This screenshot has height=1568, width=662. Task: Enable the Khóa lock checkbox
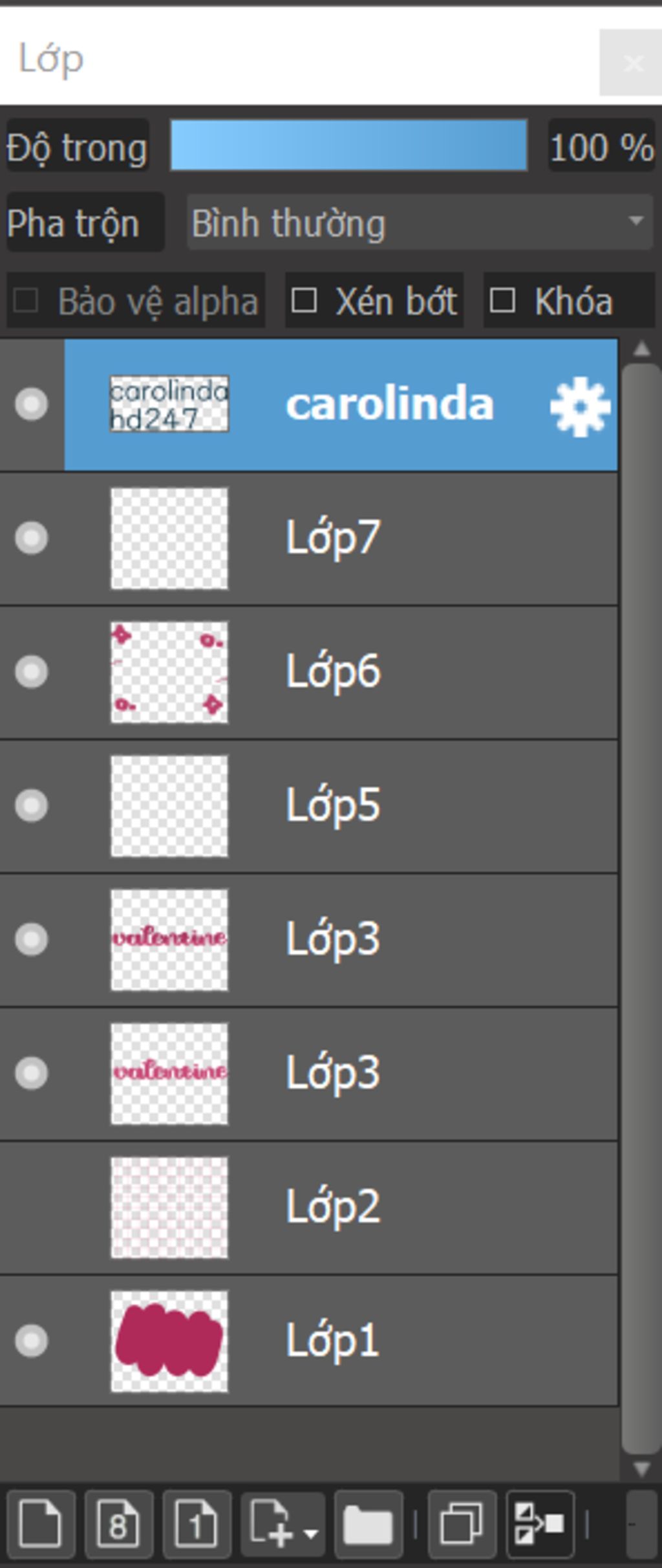(502, 301)
